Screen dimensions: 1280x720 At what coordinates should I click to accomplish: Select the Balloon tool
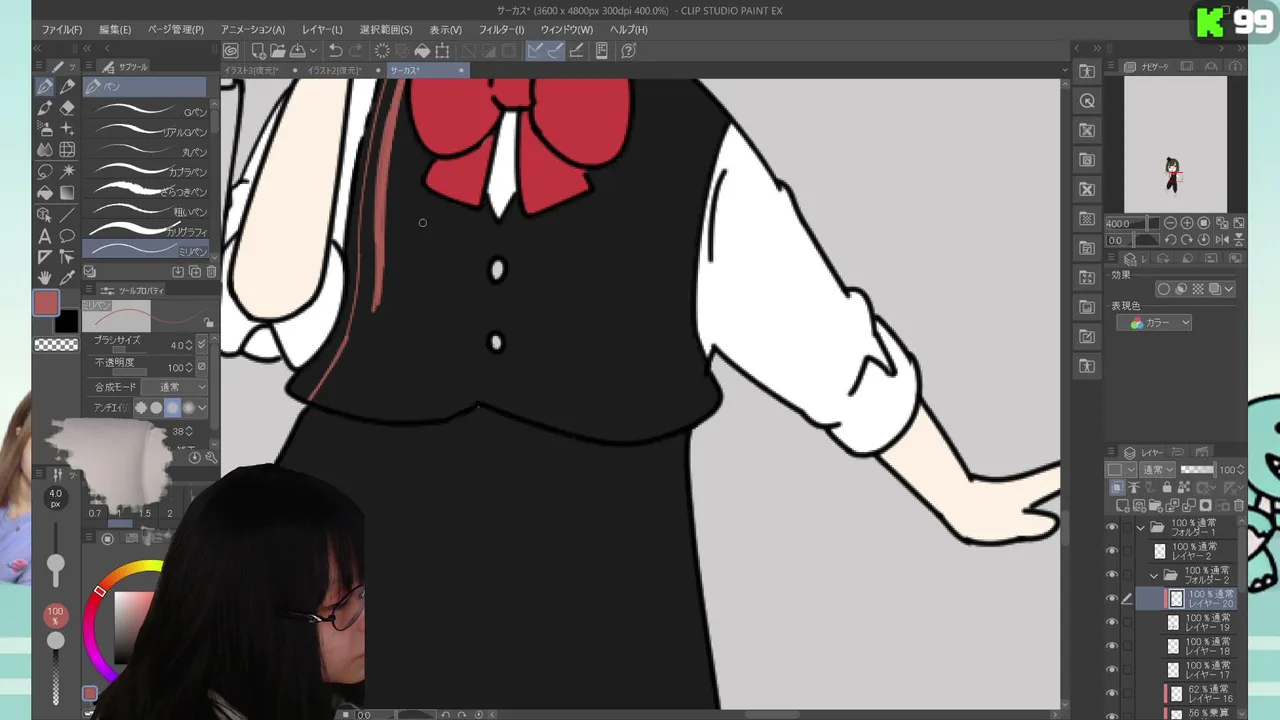67,236
